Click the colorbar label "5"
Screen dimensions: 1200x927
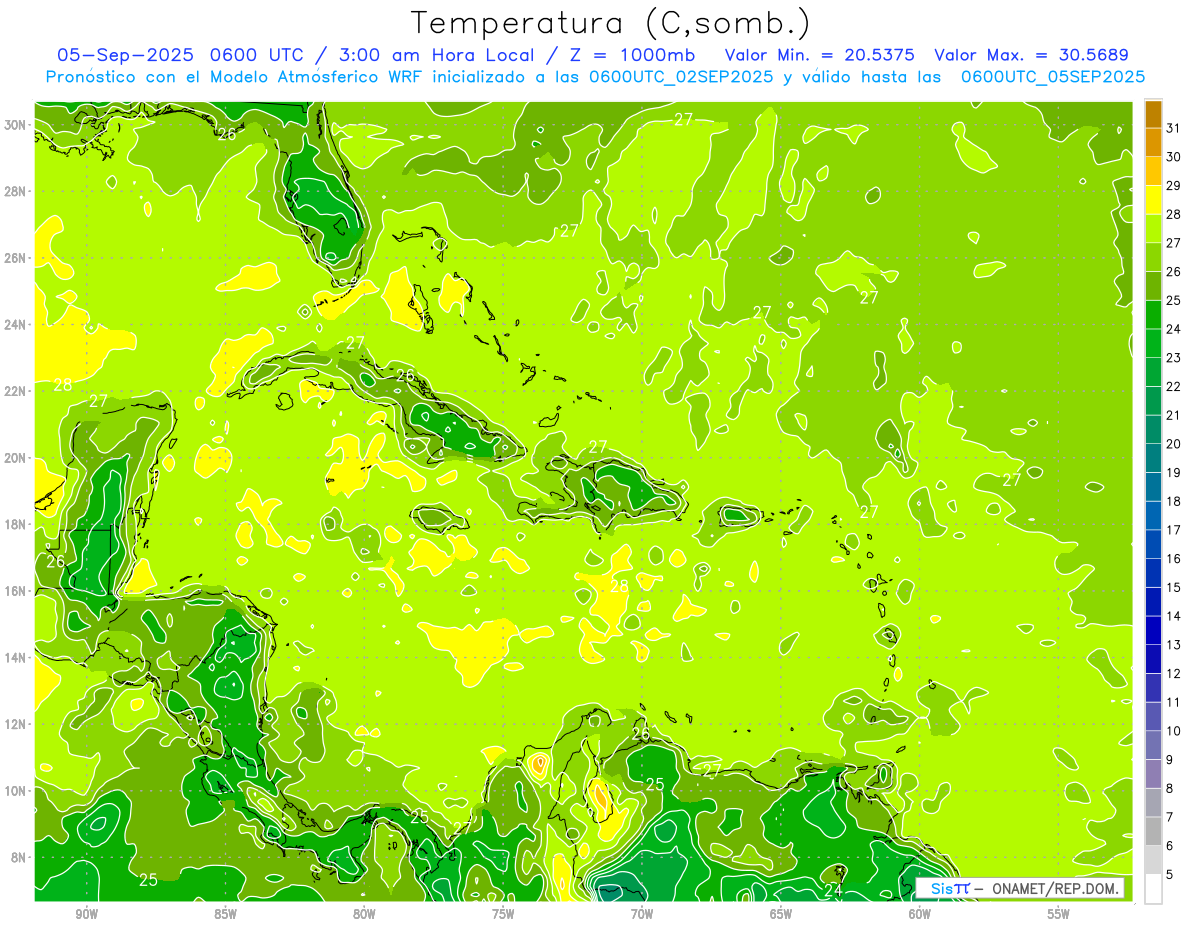(x=1170, y=875)
